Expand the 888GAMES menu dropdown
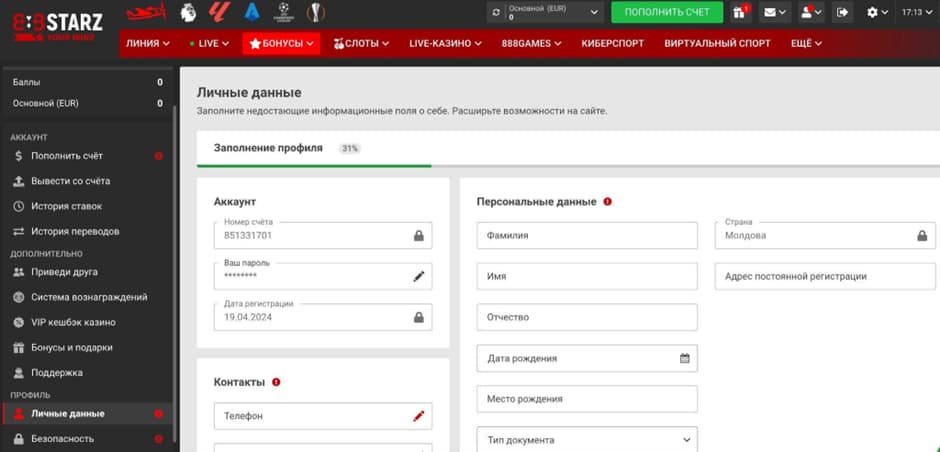 [531, 43]
